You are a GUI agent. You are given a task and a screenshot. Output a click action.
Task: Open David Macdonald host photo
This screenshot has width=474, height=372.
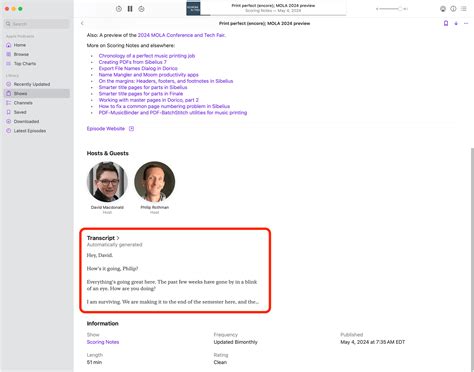pos(107,182)
